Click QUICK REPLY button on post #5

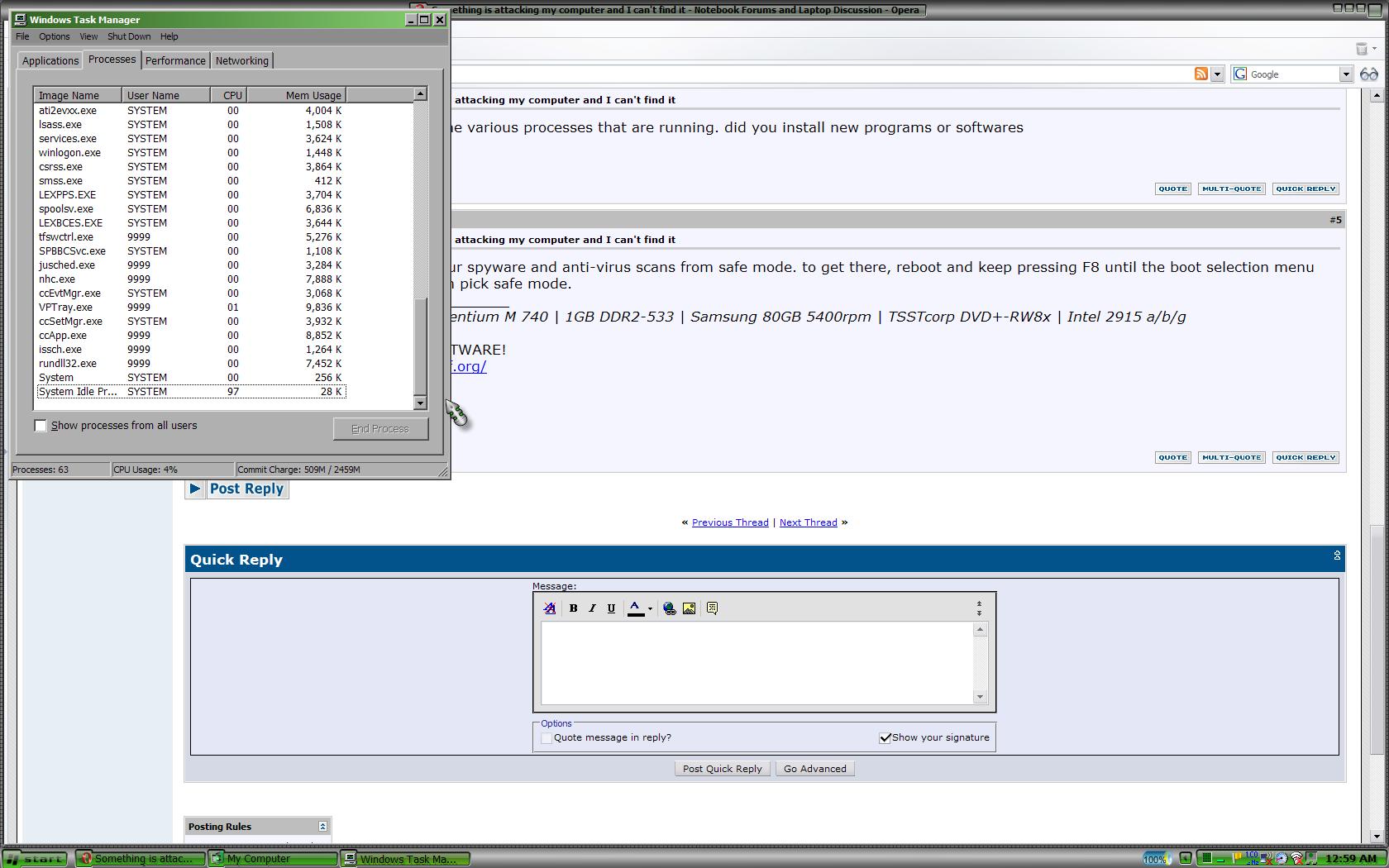coord(1305,457)
